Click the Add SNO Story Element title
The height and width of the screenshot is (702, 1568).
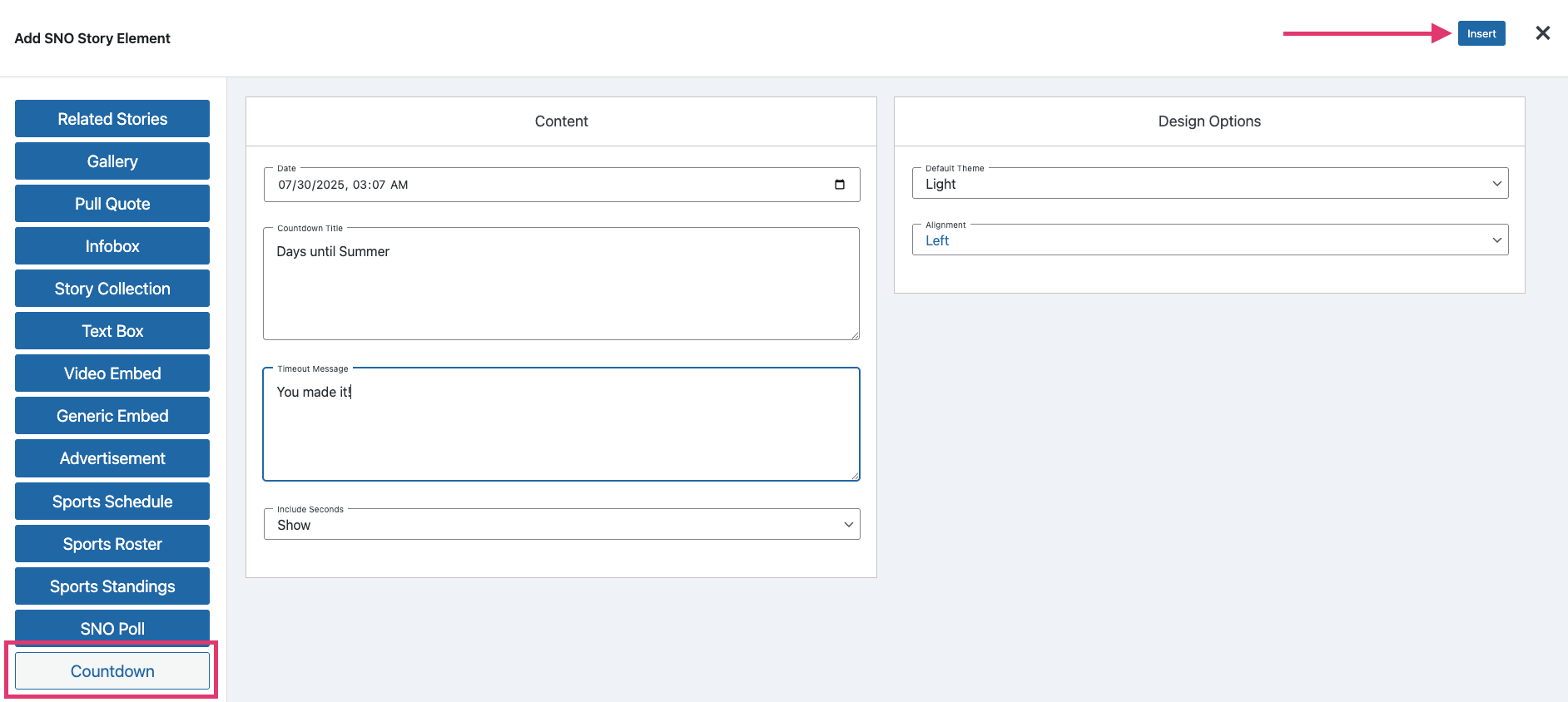coord(92,38)
